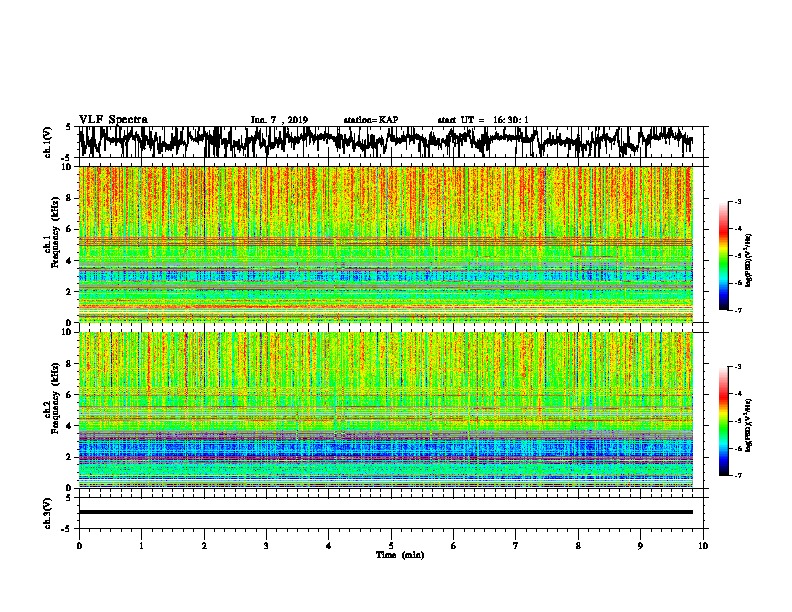Viewport: 792px width, 612px height.
Task: Click the ch.2 color scale bar
Action: pyautogui.click(x=723, y=421)
